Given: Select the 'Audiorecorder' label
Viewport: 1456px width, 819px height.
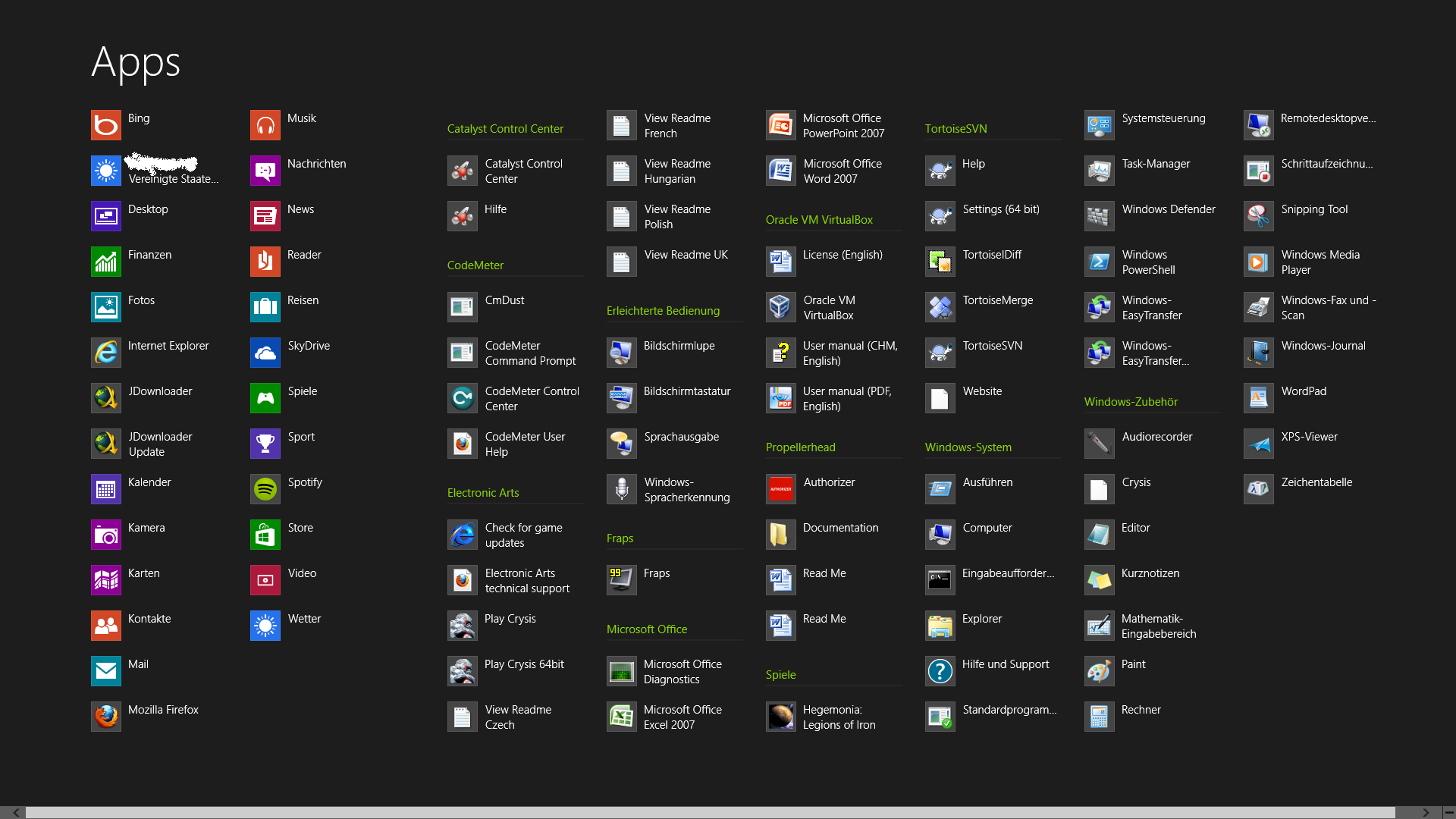Looking at the screenshot, I should click(1157, 437).
